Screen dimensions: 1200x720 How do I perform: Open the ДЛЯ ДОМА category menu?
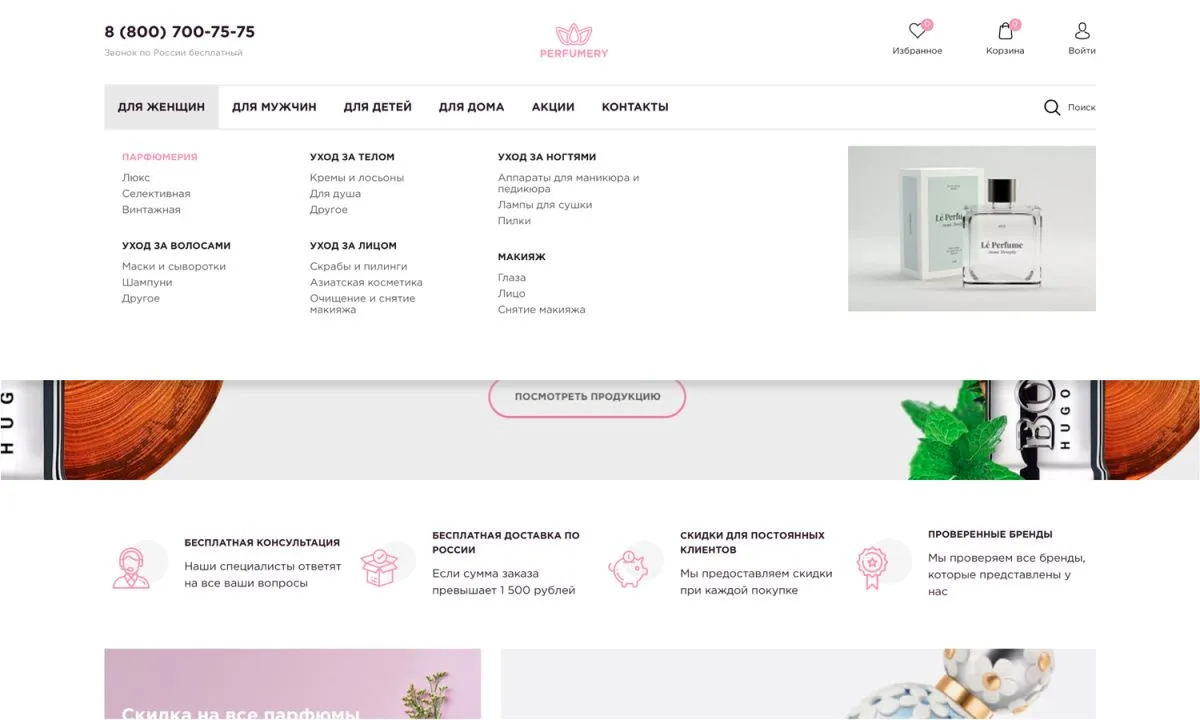[x=470, y=106]
